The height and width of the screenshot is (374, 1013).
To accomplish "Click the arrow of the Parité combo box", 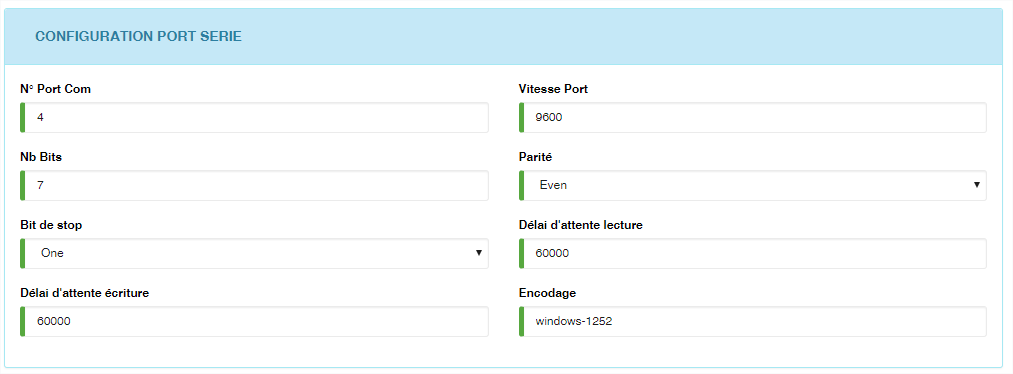I will click(977, 185).
